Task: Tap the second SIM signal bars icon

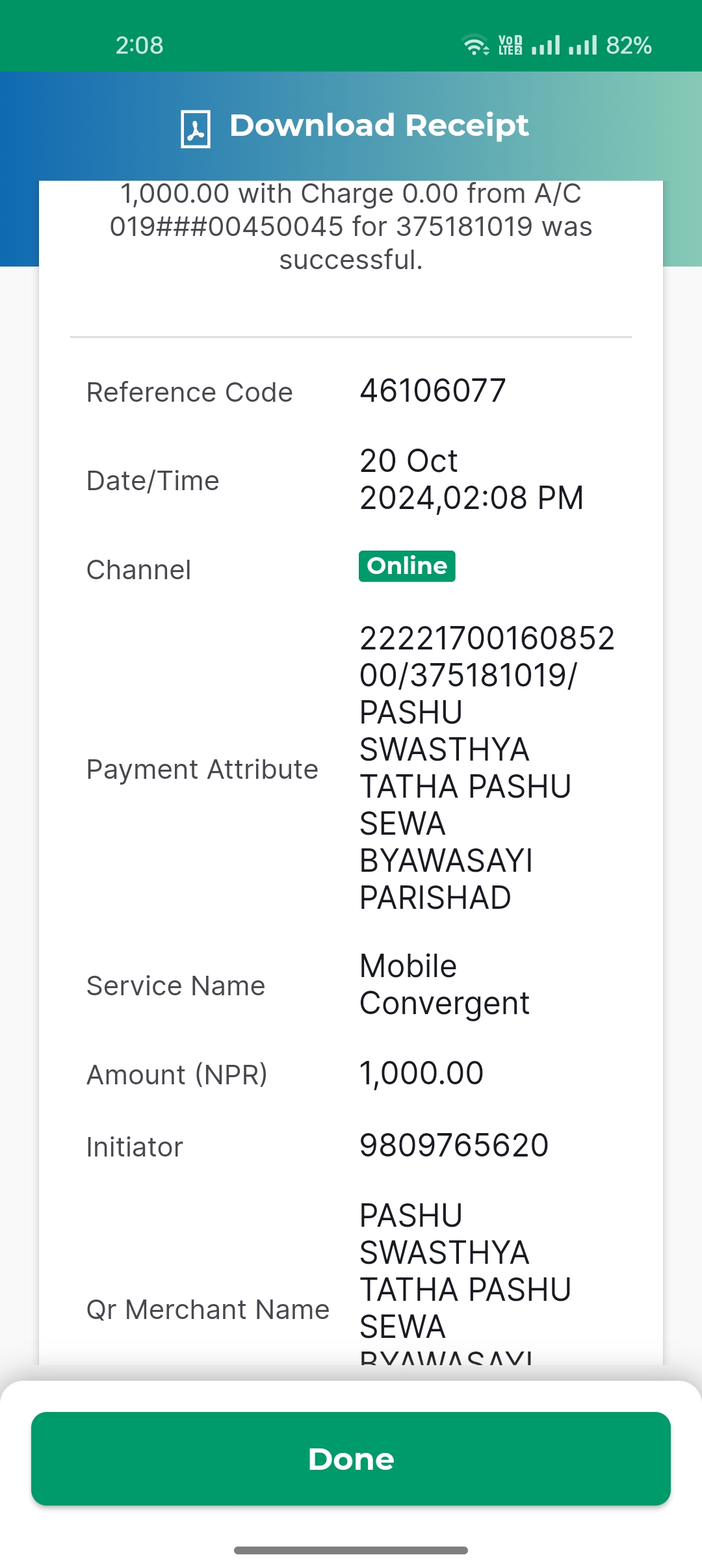Action: point(582,45)
